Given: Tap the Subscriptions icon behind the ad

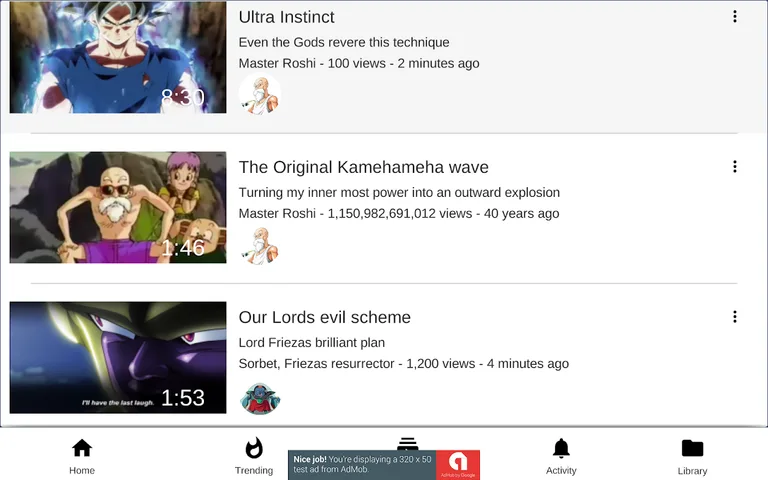Looking at the screenshot, I should click(408, 444).
